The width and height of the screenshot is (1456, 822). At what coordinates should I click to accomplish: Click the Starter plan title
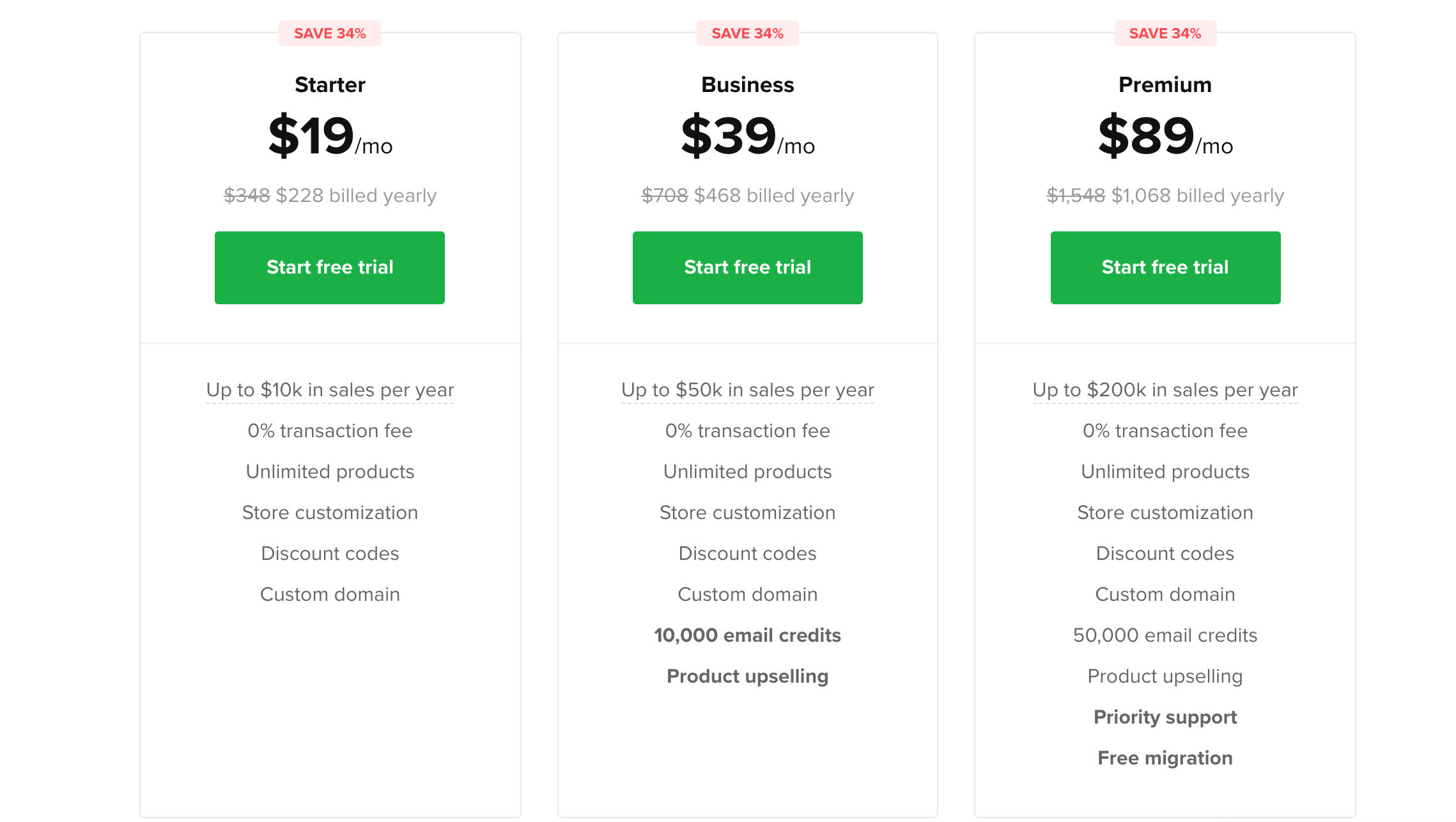[x=330, y=84]
